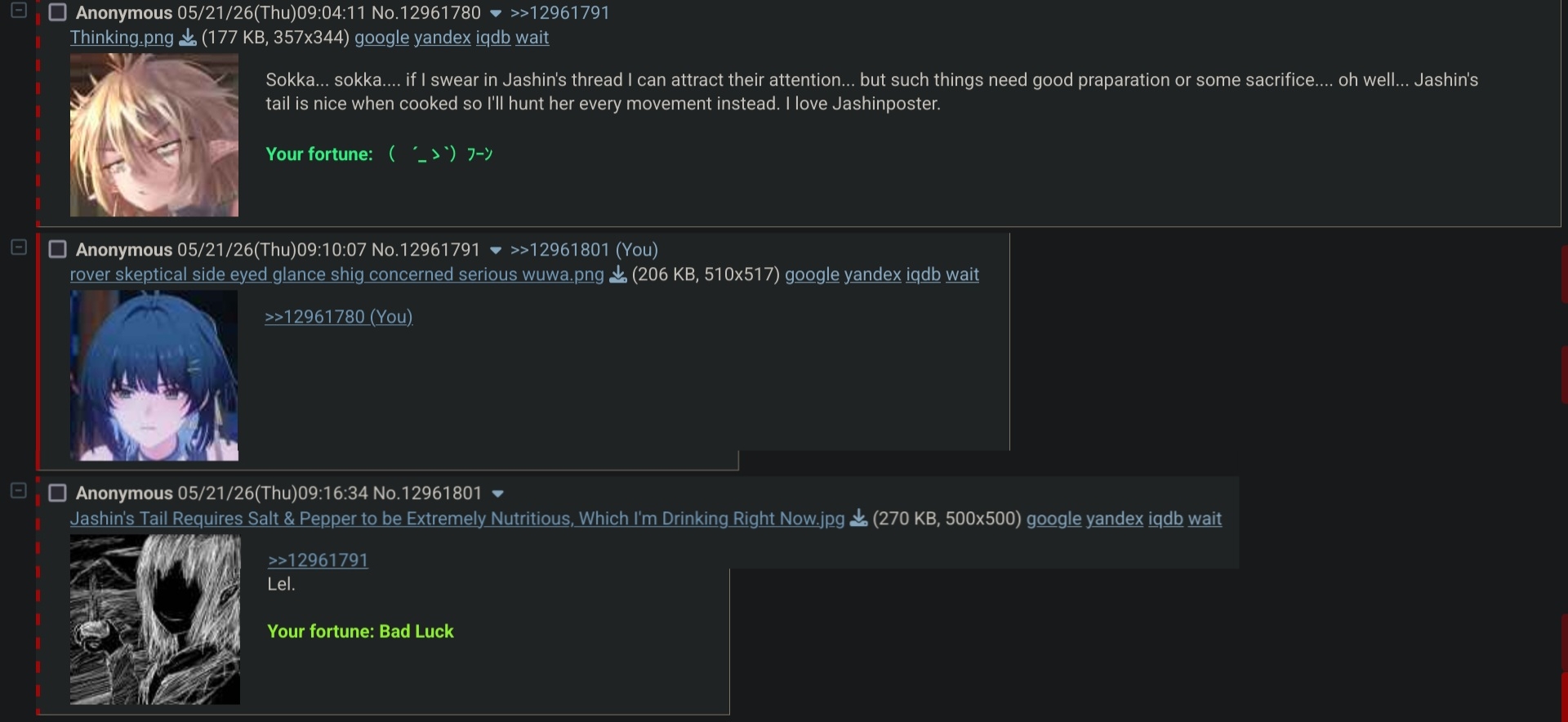Follow the >>12961780 (You) quote link
The height and width of the screenshot is (722, 1568).
click(339, 317)
